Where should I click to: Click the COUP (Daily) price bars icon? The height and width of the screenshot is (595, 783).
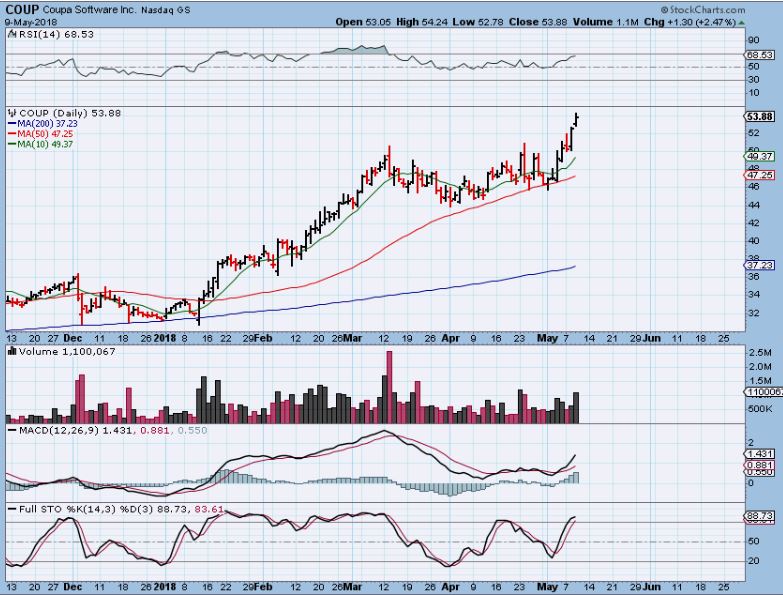(x=9, y=113)
